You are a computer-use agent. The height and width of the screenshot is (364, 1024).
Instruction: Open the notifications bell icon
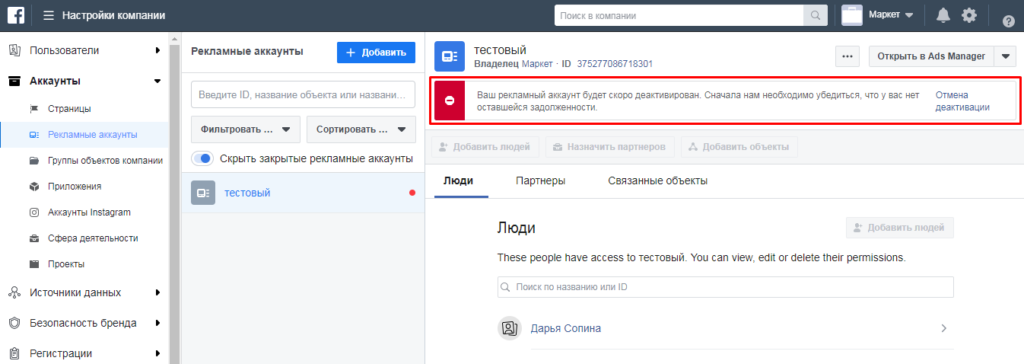pyautogui.click(x=943, y=15)
